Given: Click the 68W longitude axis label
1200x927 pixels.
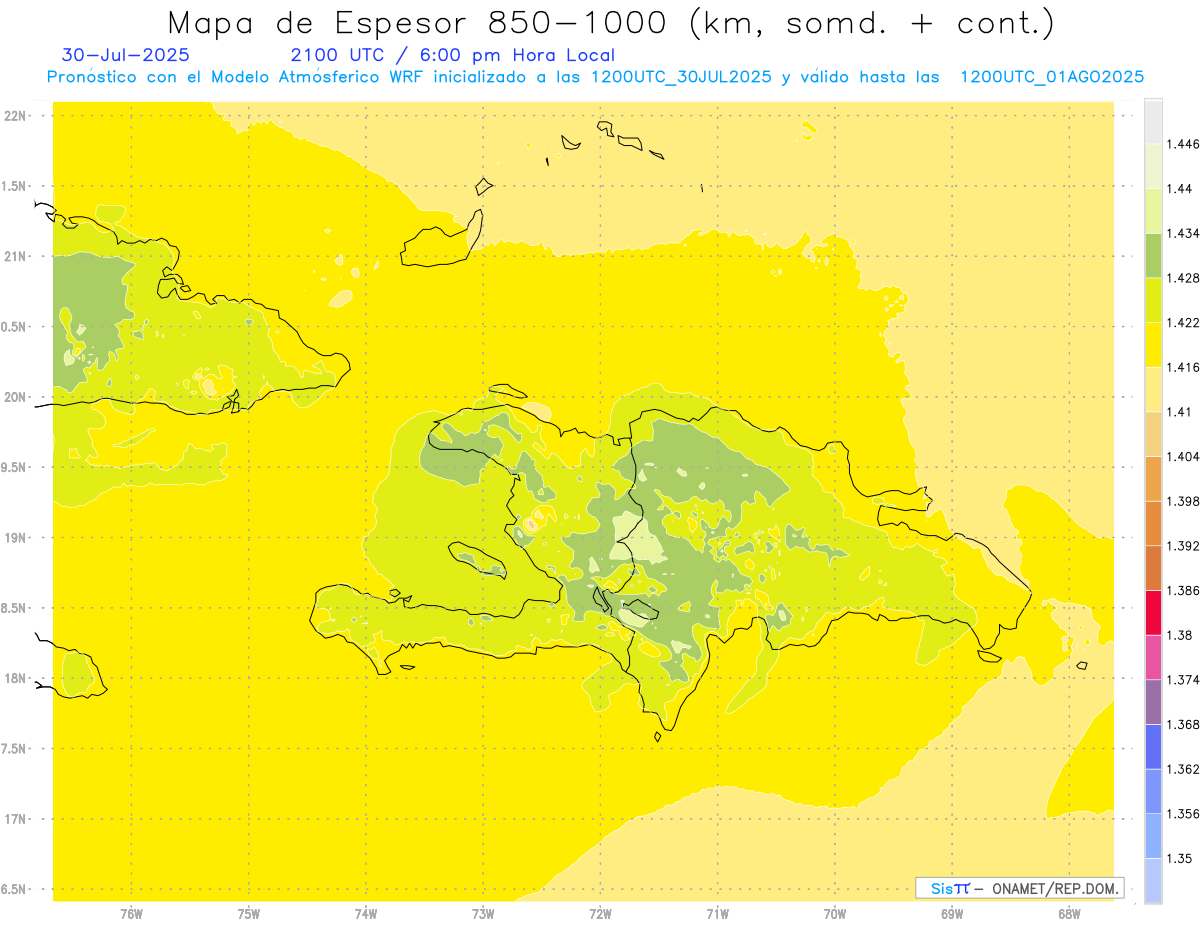Looking at the screenshot, I should [1069, 913].
